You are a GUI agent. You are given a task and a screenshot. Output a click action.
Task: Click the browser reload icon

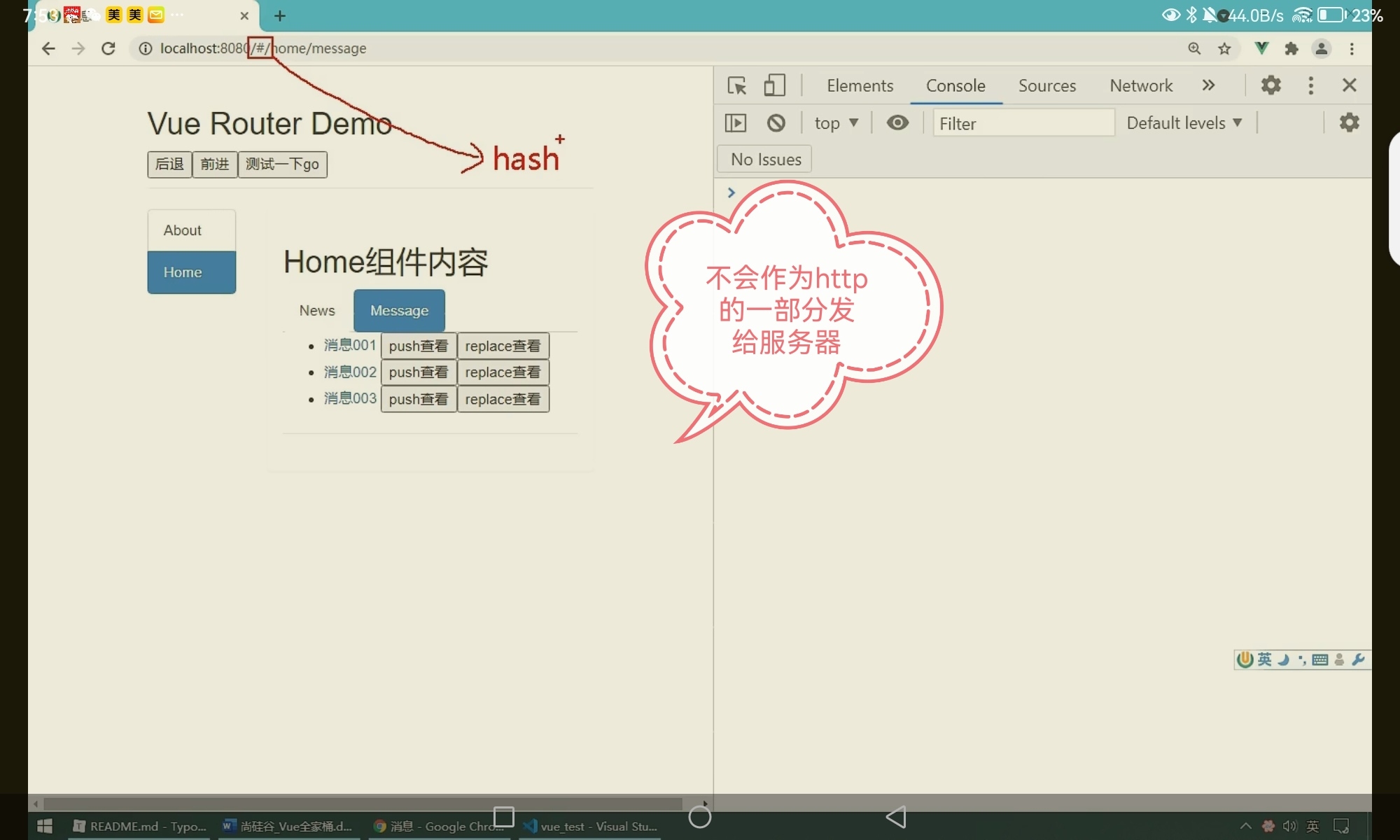(108, 48)
